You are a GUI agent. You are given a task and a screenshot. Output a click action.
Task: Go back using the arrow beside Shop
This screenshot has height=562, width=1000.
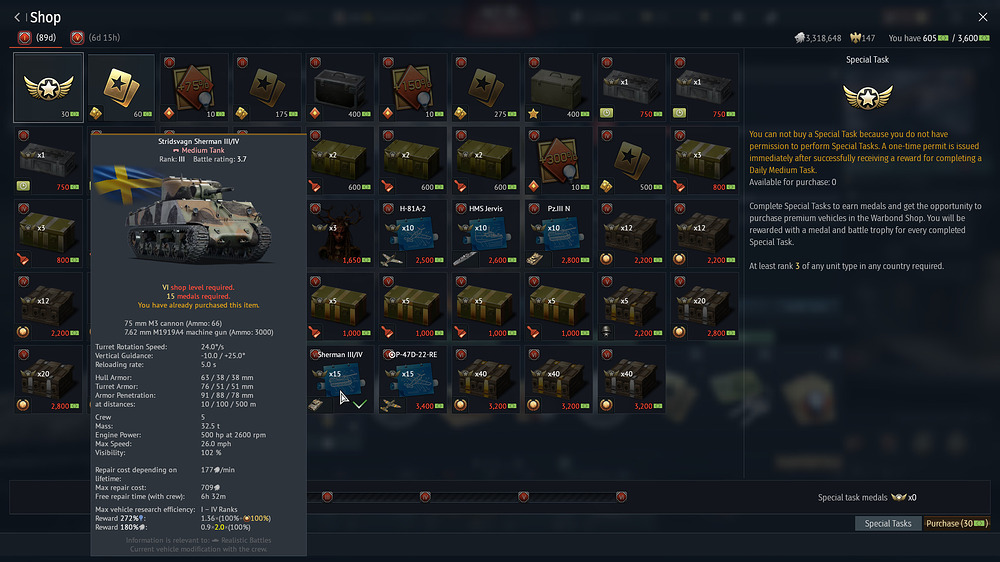click(17, 17)
